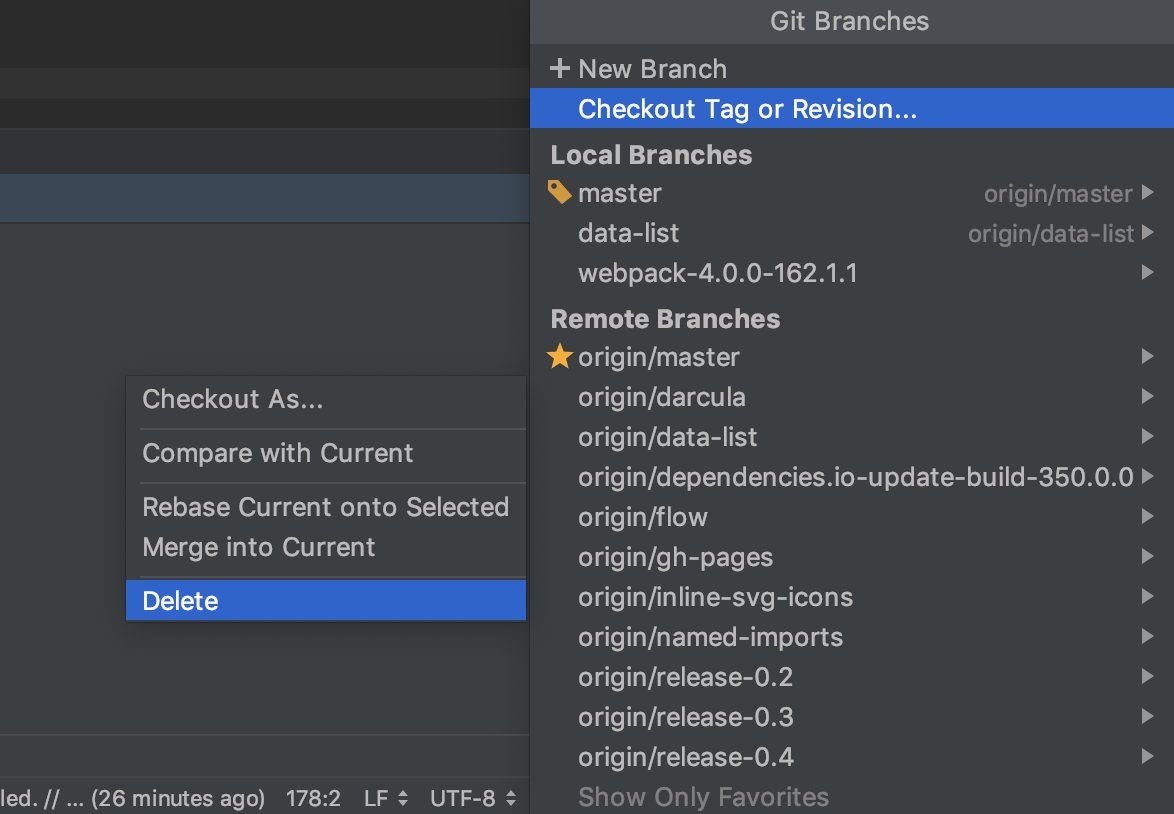
Task: Select the origin/release-0.3 remote branch
Action: click(685, 717)
